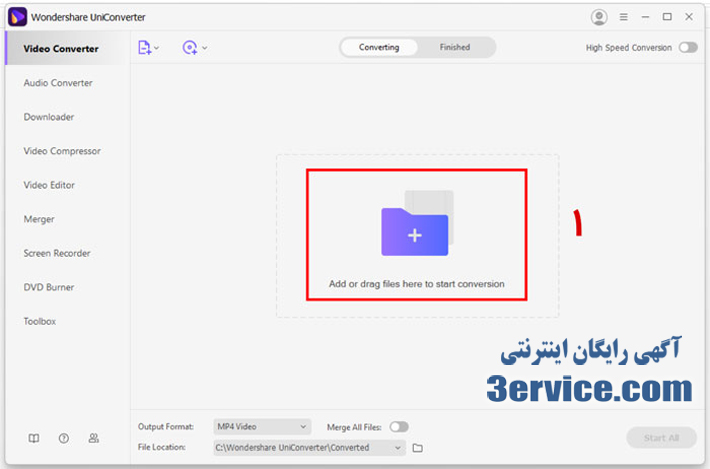The width and height of the screenshot is (710, 469).
Task: Close the UniConverter window
Action: coord(689,17)
